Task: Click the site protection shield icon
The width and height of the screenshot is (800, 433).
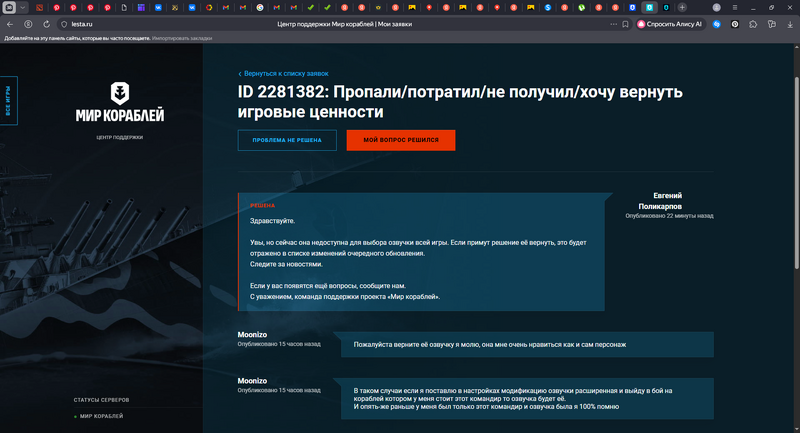Action: [x=65, y=23]
